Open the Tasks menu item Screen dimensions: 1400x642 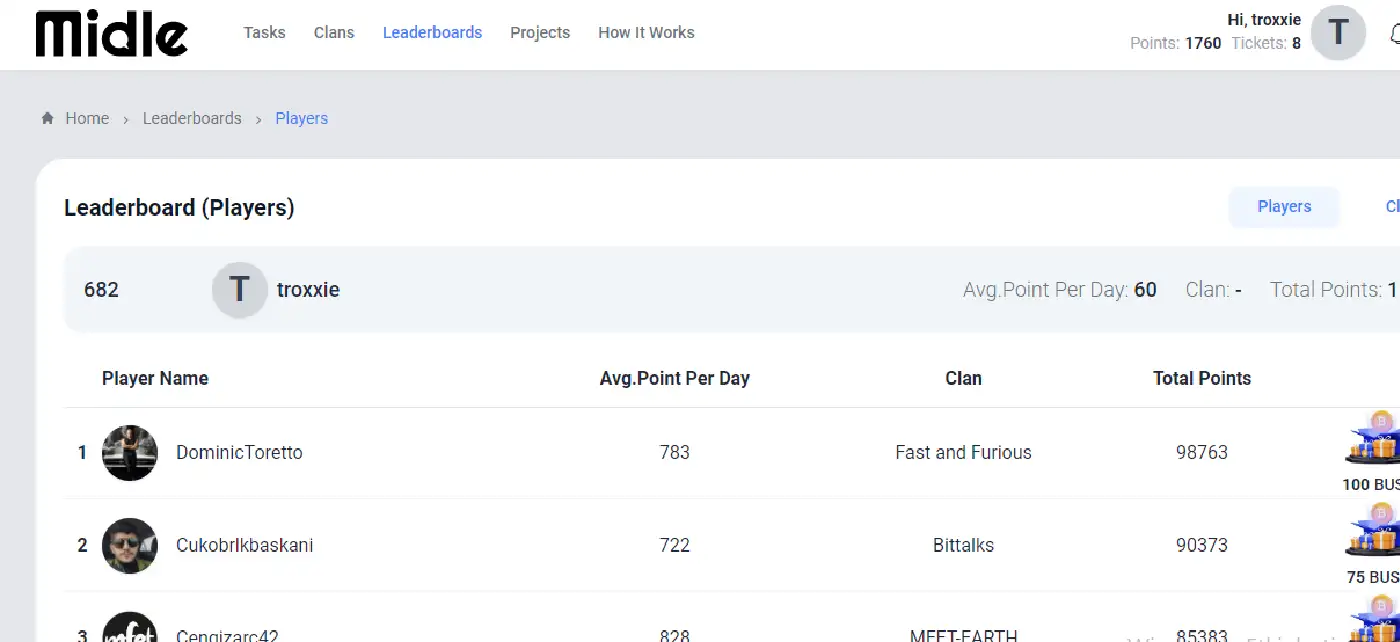[x=264, y=33]
